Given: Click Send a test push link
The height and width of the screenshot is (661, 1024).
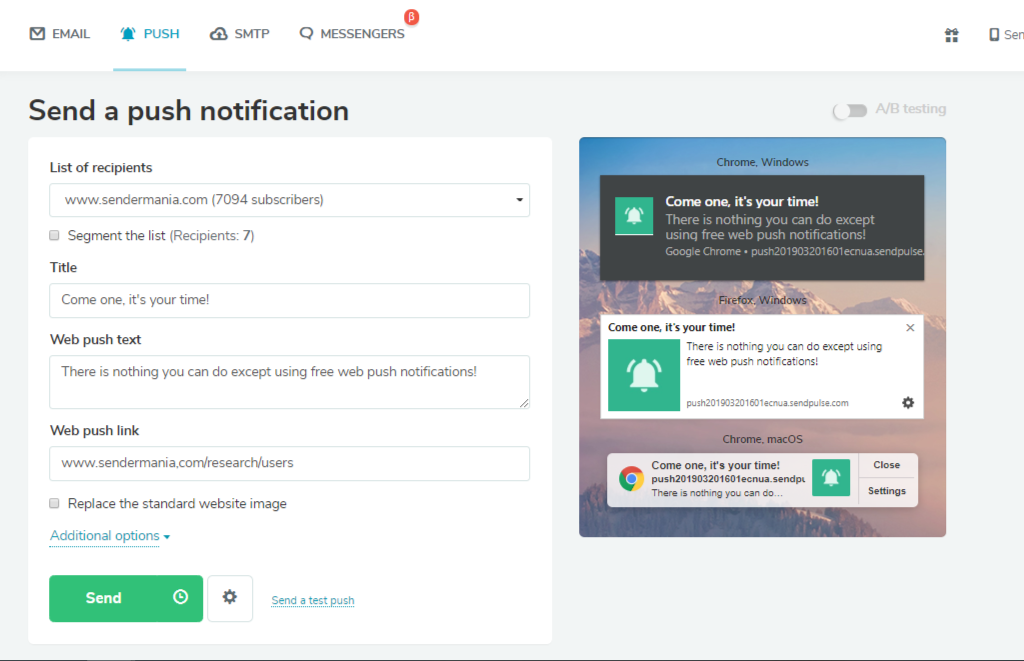Looking at the screenshot, I should coord(312,599).
